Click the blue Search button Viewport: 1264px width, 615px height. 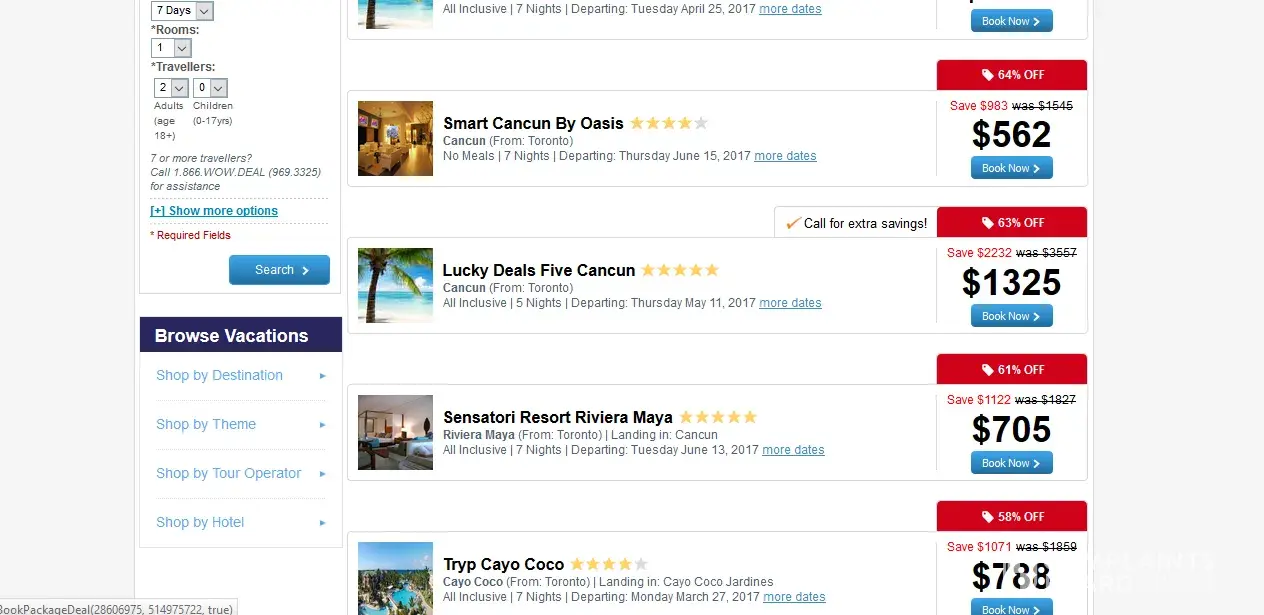click(x=279, y=270)
